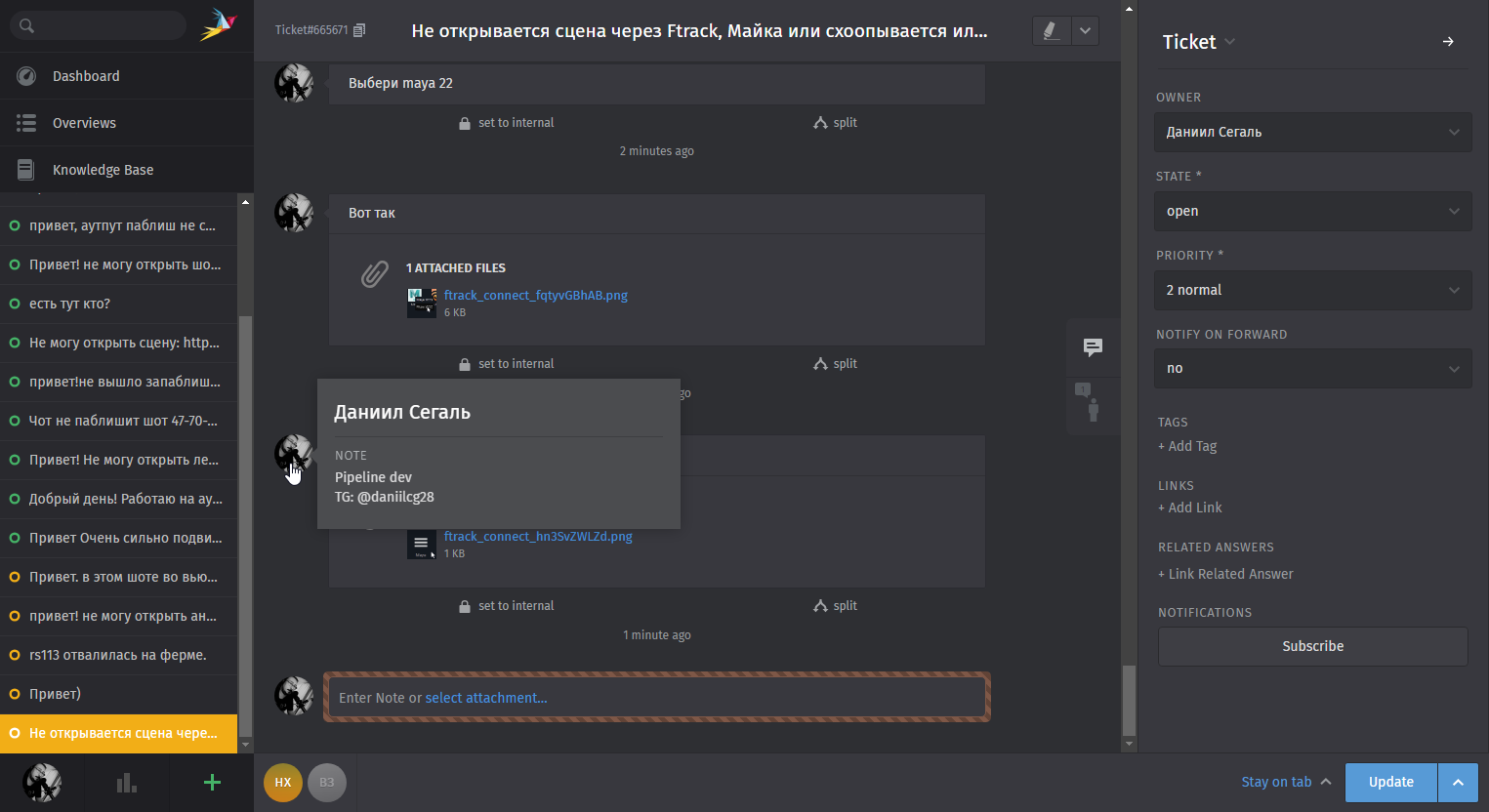
Task: Click the highlighter marker icon
Action: click(1052, 31)
